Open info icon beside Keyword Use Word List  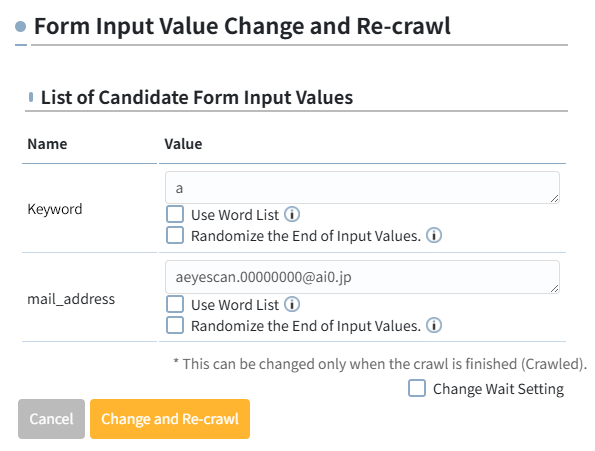[x=292, y=214]
